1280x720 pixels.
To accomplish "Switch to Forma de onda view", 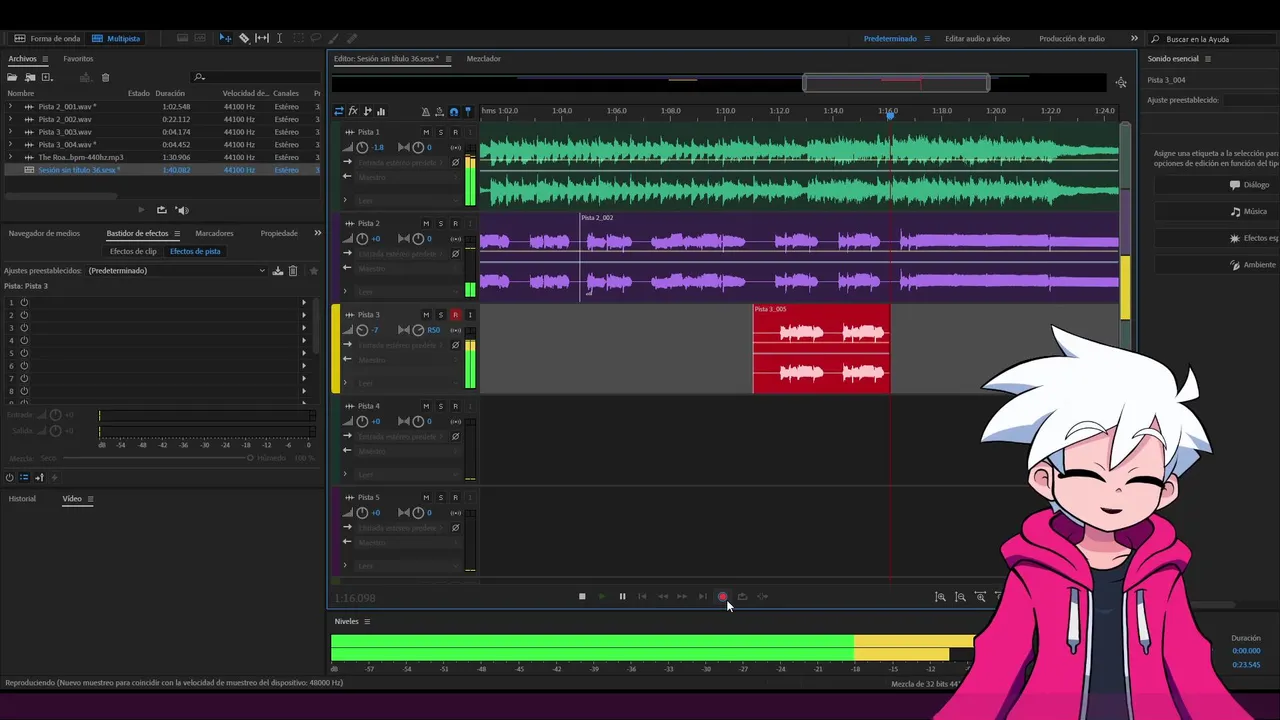I will pos(47,38).
